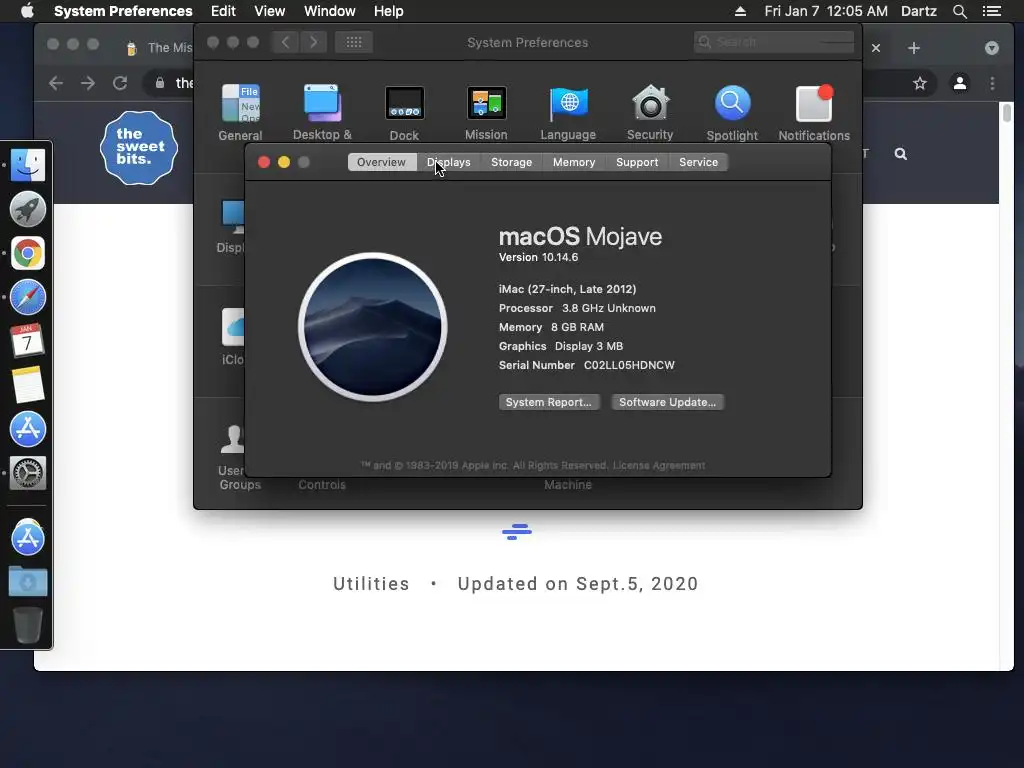Open the Chrome three-dot menu
This screenshot has height=768, width=1024.
coord(992,83)
